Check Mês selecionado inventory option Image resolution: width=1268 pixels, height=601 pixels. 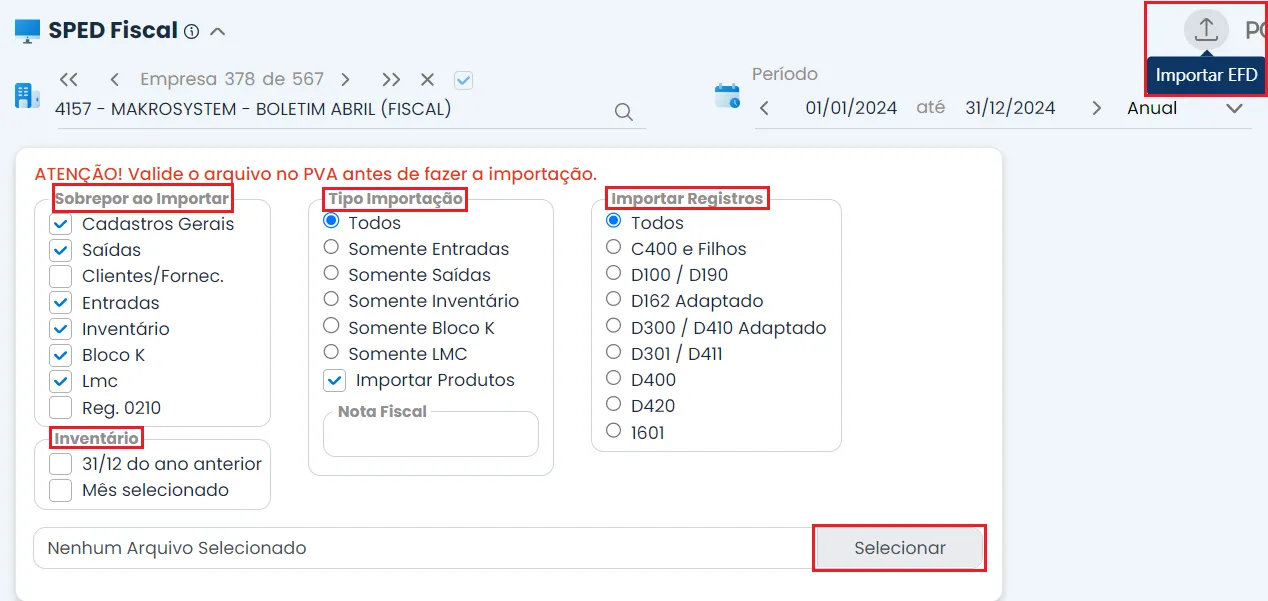point(61,490)
